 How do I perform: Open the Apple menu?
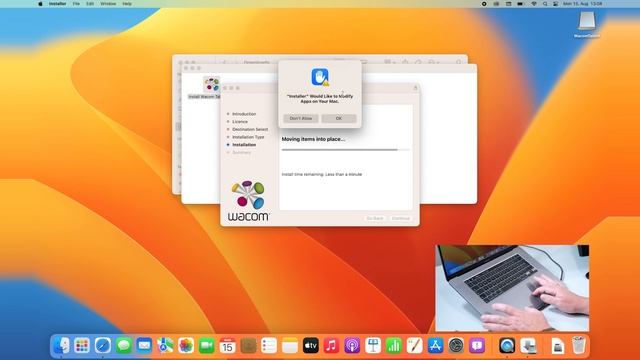click(x=40, y=4)
